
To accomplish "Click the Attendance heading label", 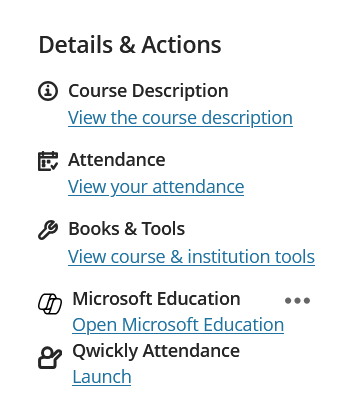I will tap(117, 160).
